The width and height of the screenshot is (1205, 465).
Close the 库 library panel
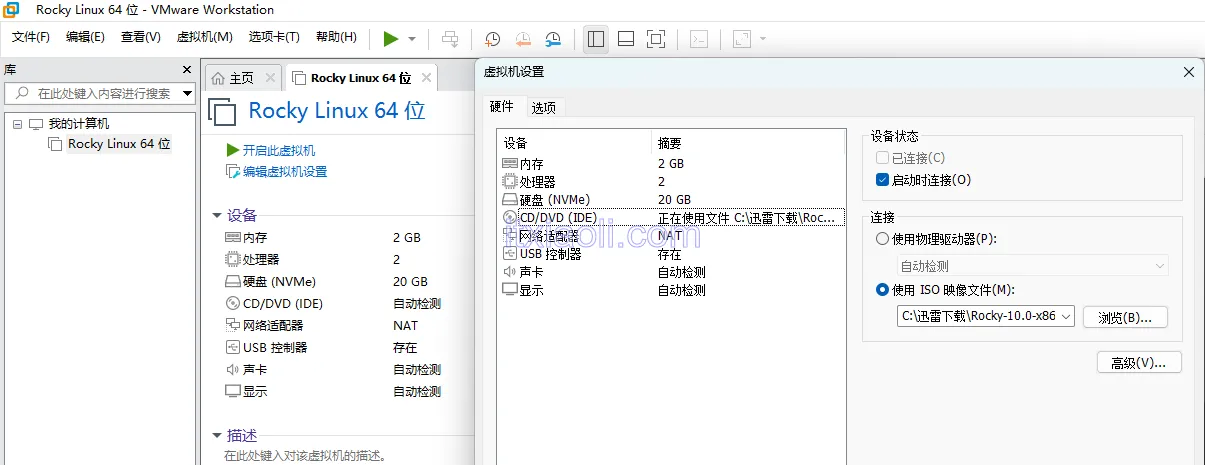point(186,70)
